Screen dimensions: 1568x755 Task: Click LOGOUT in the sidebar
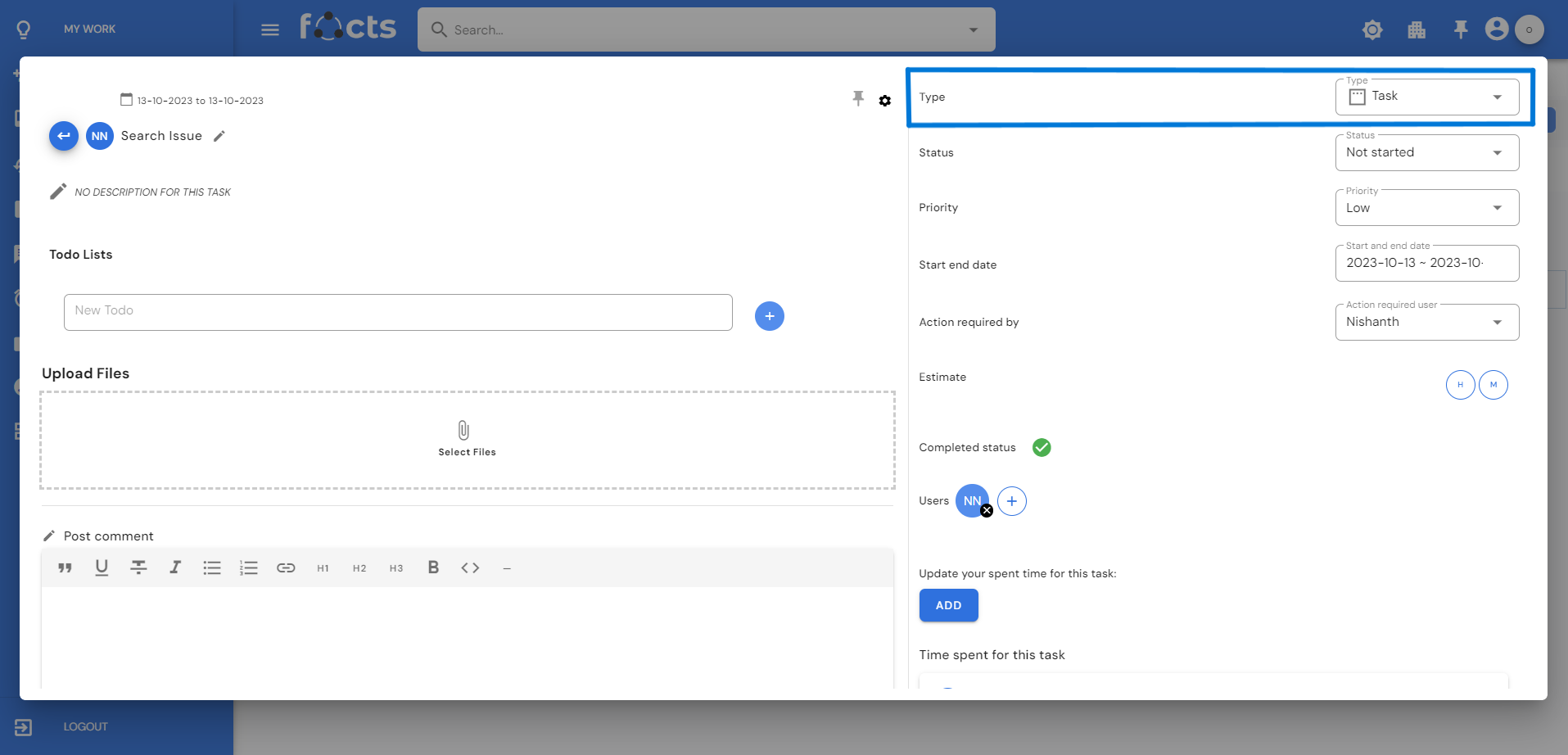85,726
